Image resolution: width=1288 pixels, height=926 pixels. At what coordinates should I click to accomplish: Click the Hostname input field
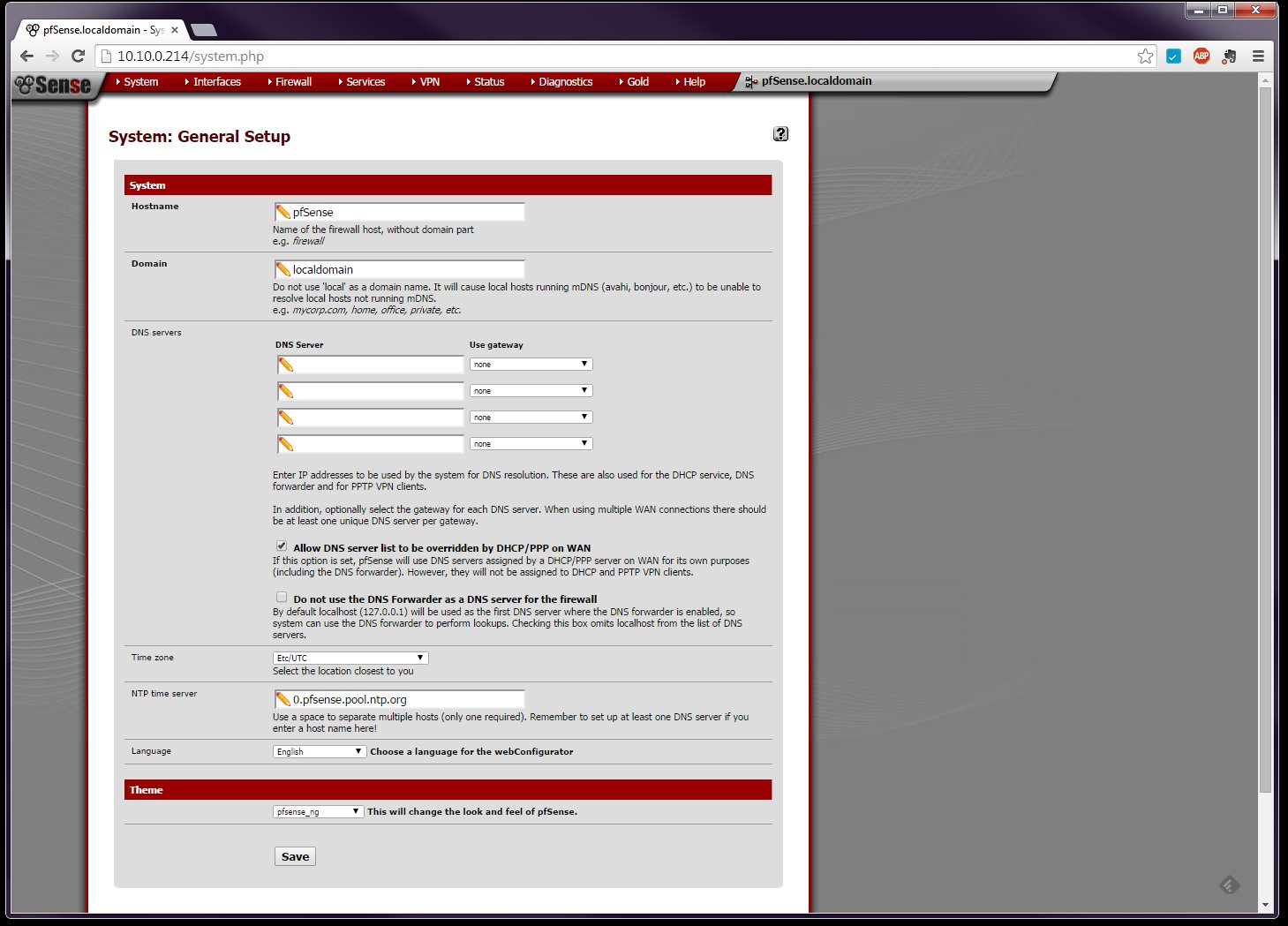click(x=399, y=212)
